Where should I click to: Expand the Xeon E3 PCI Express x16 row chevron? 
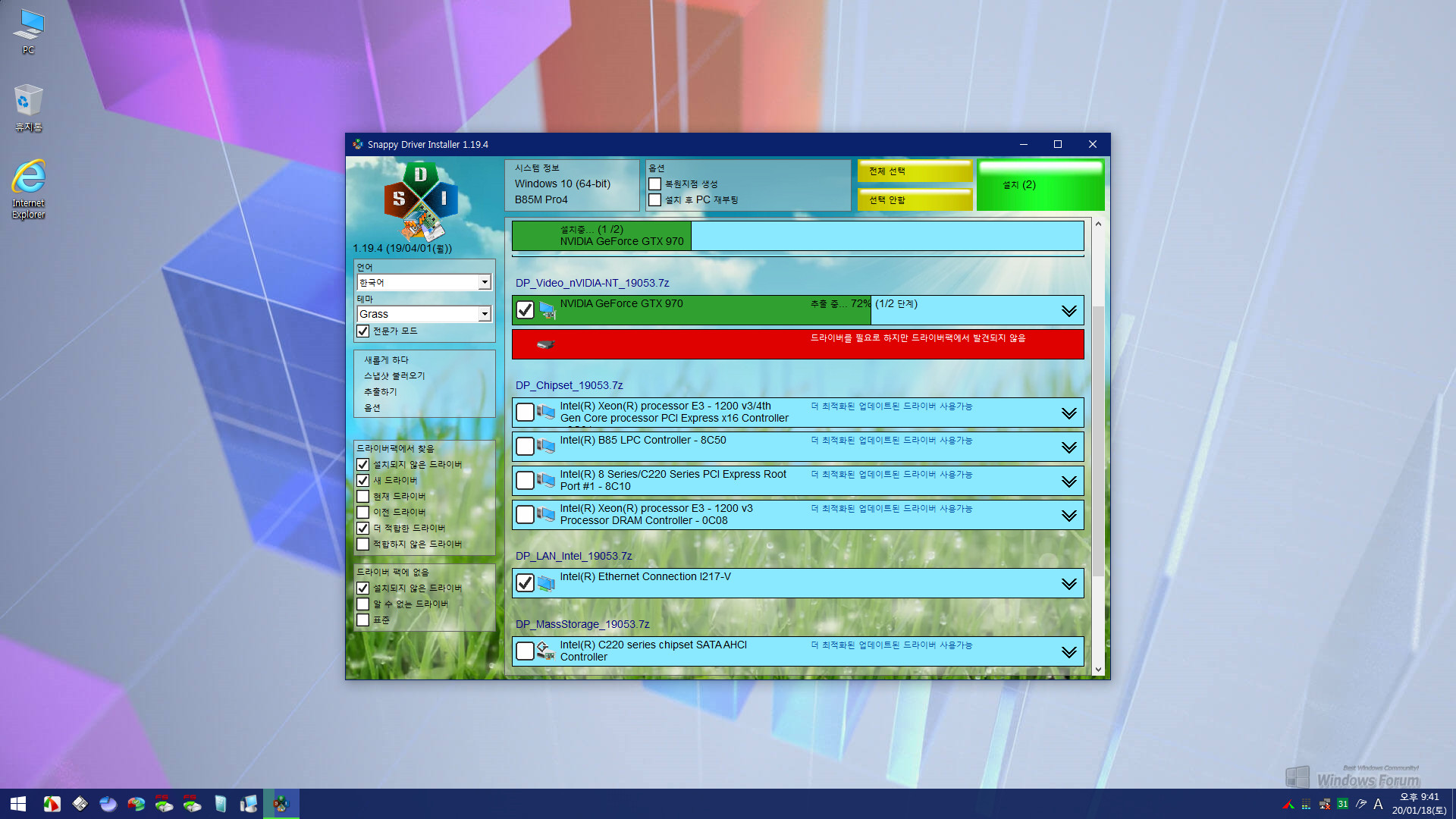pos(1069,413)
